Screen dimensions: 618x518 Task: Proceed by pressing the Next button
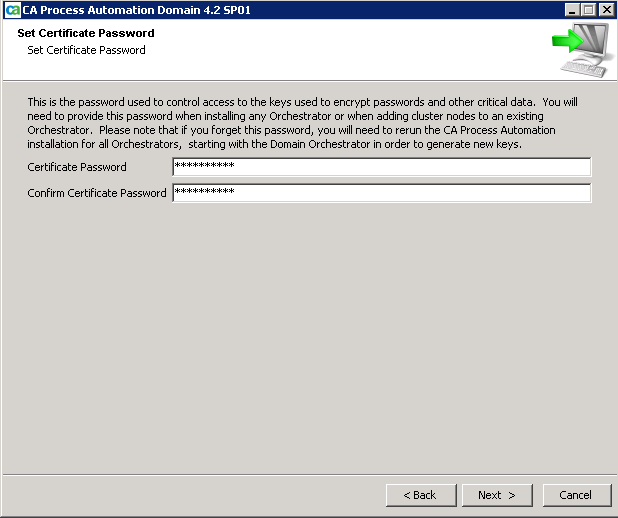(497, 495)
